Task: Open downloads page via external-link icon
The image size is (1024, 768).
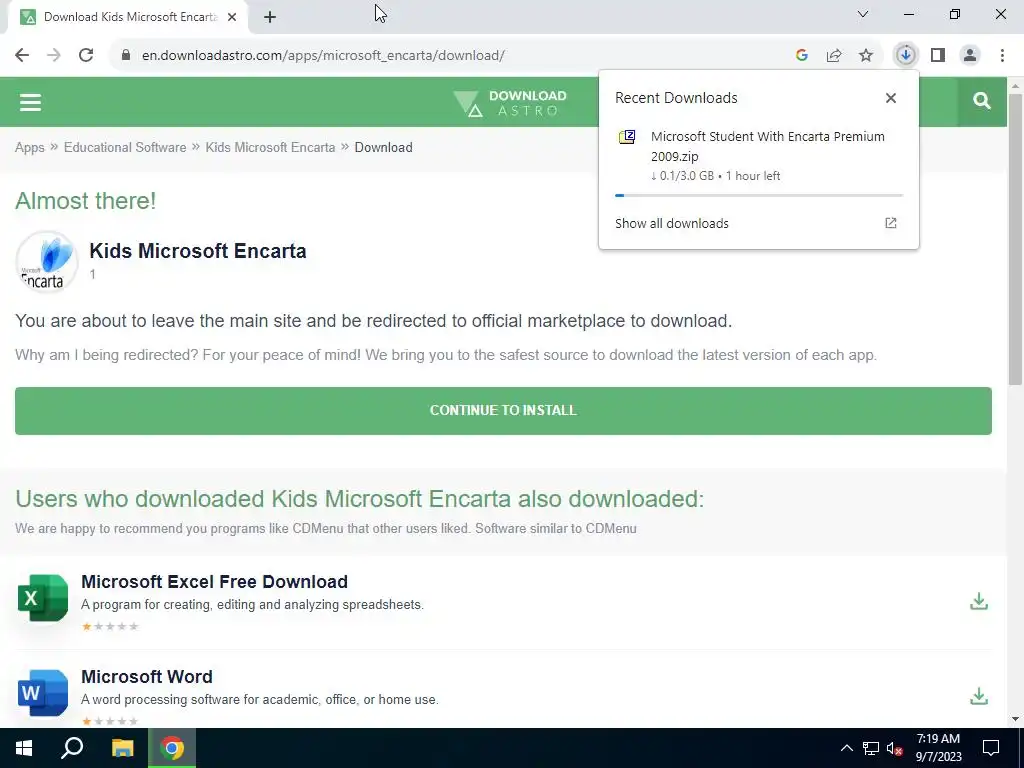Action: 891,223
